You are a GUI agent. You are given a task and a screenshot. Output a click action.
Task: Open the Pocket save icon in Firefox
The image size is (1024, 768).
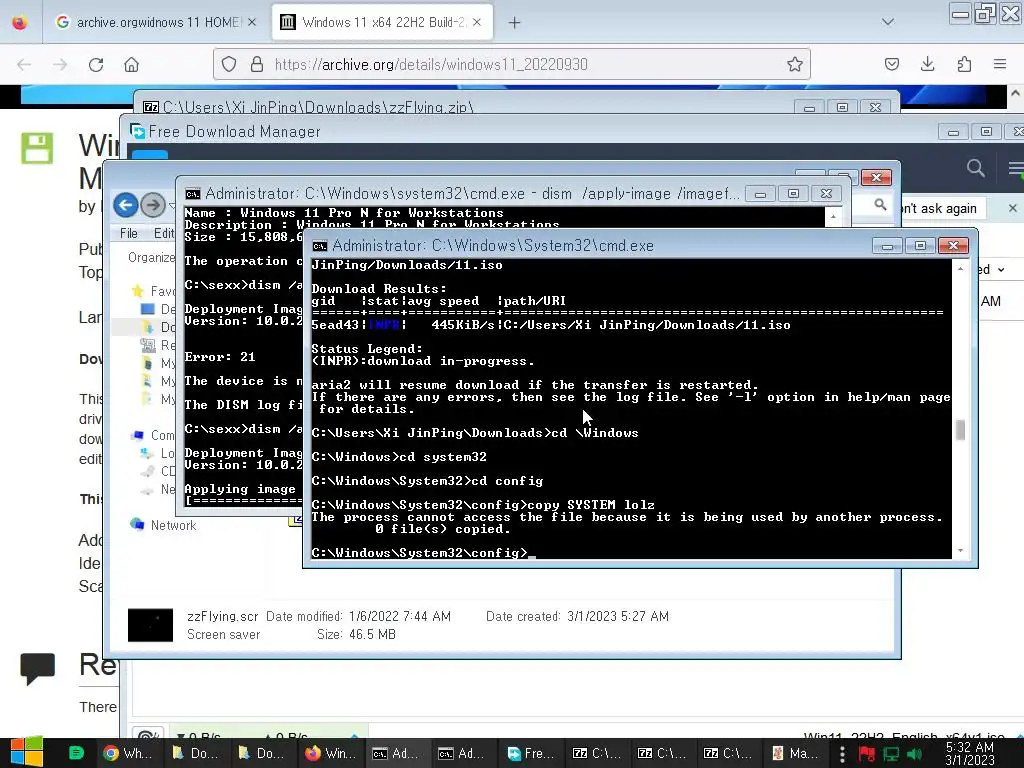point(891,64)
